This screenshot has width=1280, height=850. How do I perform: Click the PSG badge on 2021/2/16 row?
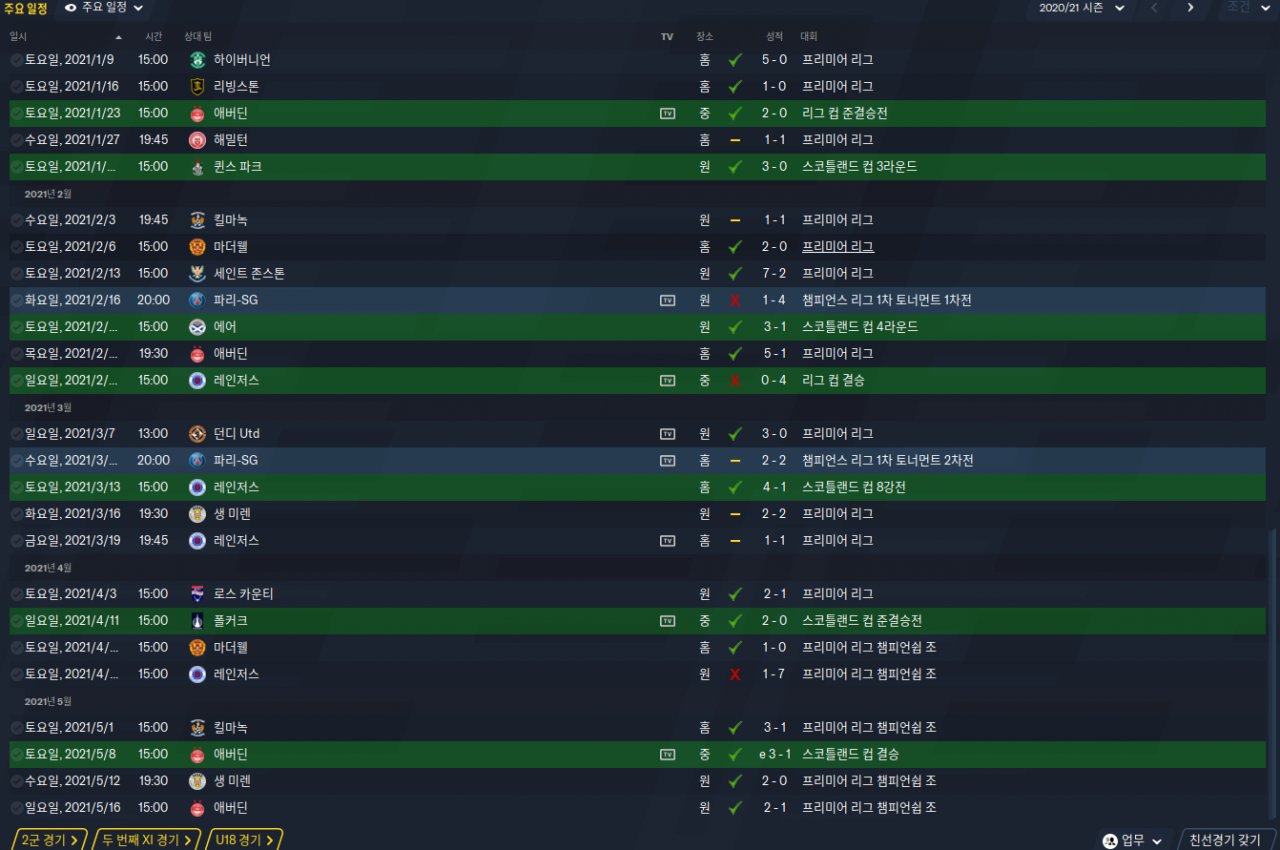tap(197, 300)
